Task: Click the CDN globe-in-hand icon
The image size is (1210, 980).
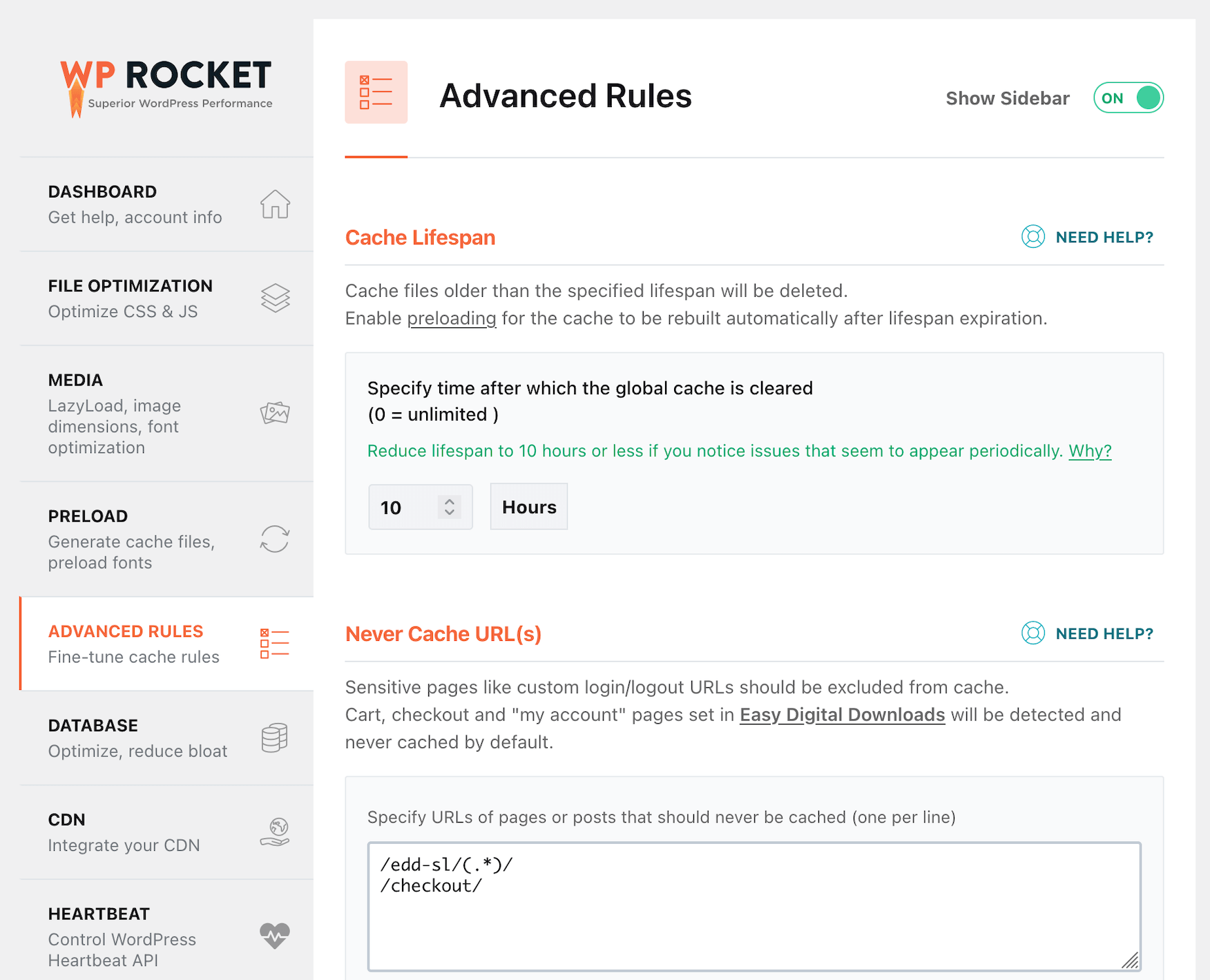Action: click(275, 832)
